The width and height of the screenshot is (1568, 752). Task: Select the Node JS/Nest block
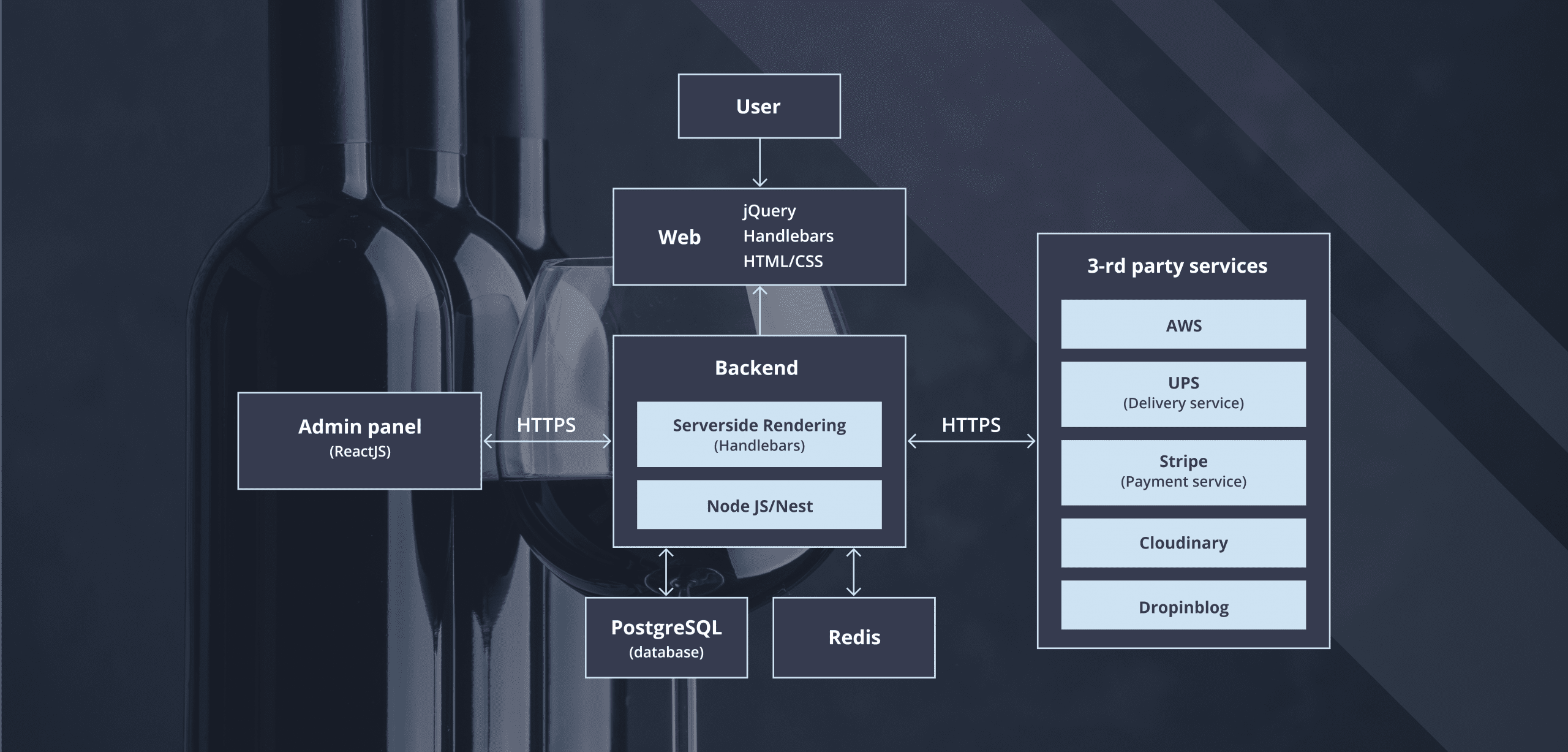[759, 505]
